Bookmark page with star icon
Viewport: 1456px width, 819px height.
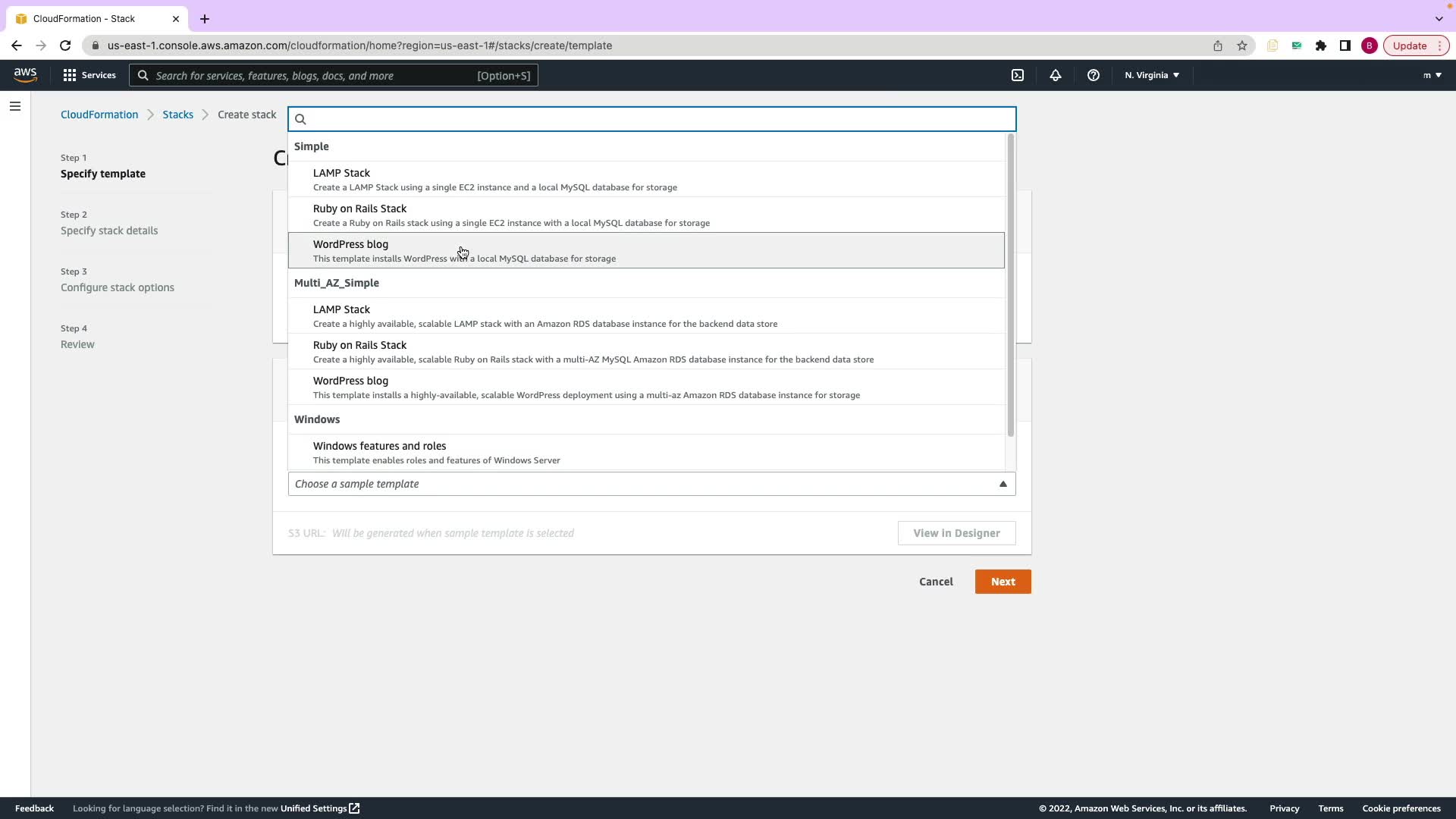coord(1242,45)
